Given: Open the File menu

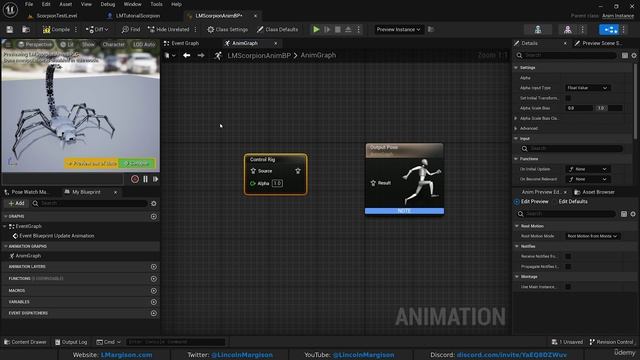Looking at the screenshot, I should [29, 4].
